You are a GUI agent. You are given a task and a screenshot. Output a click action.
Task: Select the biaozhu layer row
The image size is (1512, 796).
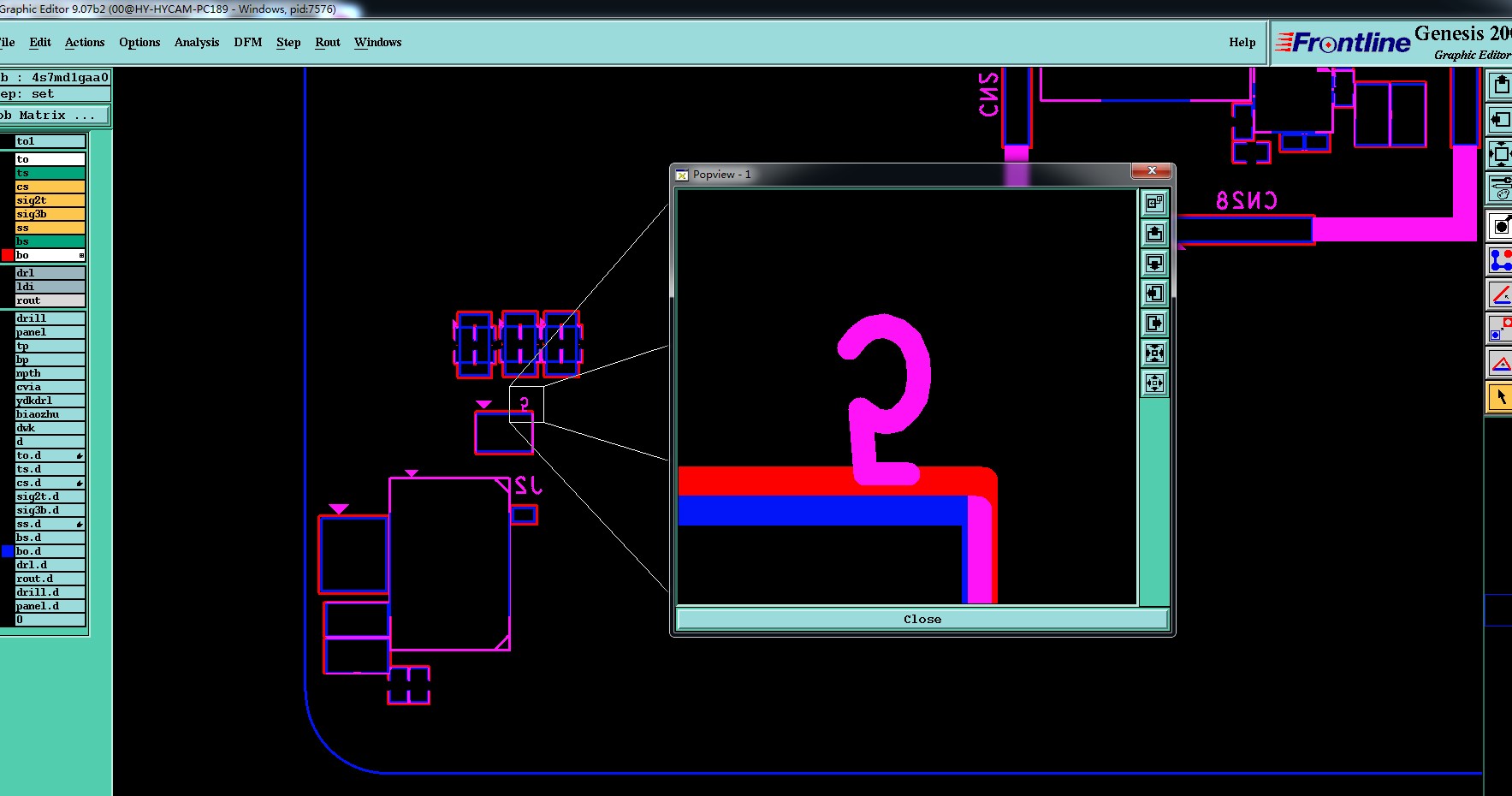pyautogui.click(x=50, y=414)
